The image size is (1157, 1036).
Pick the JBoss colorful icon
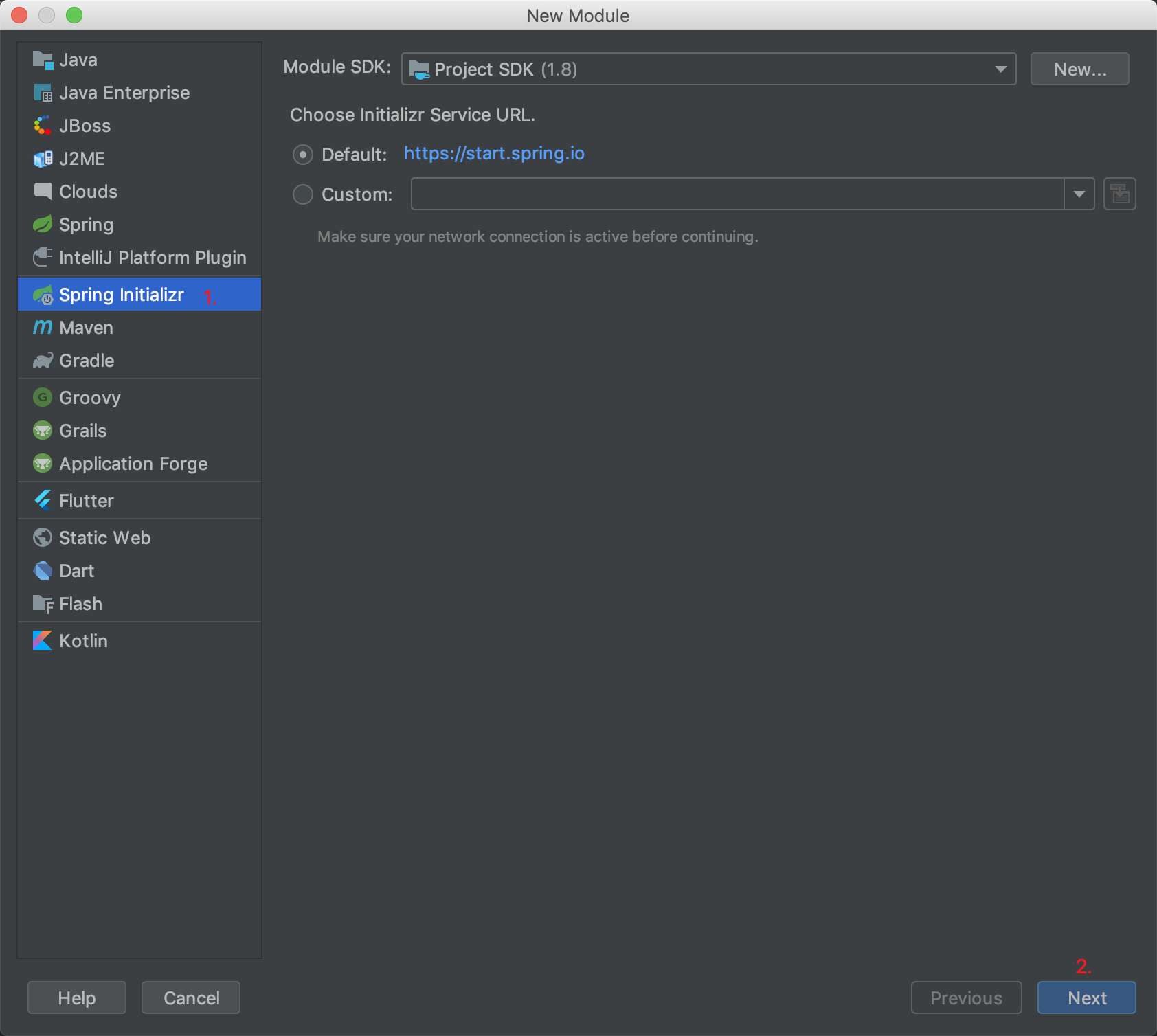coord(43,126)
